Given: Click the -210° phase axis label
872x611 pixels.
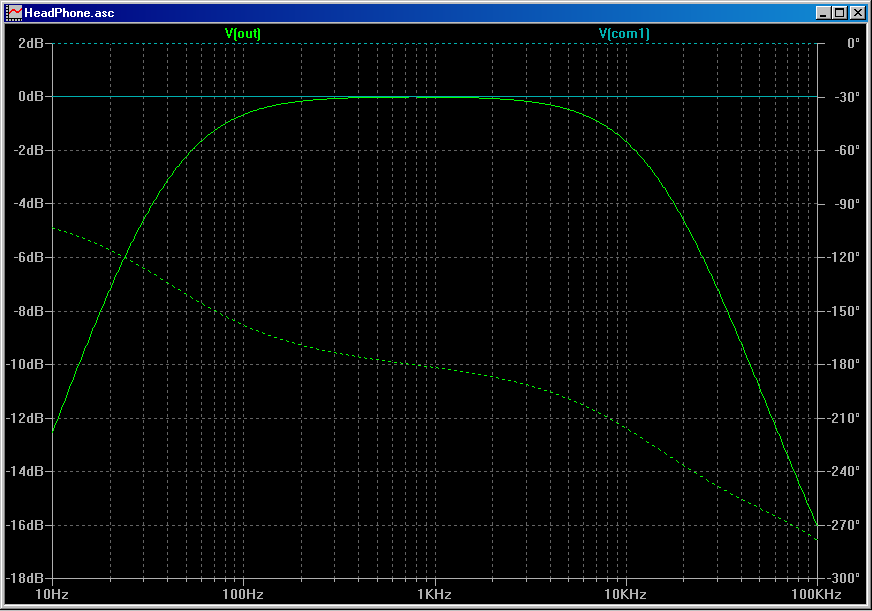Looking at the screenshot, I should coord(844,418).
